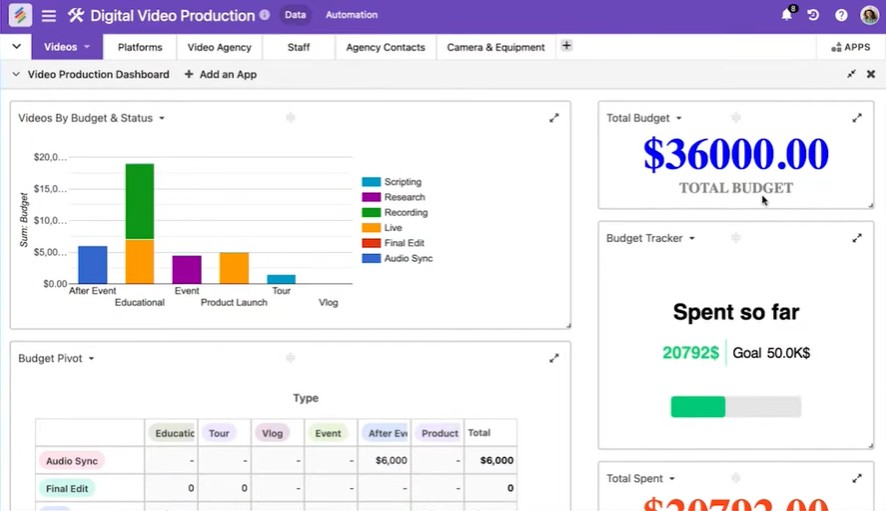Click the add new table plus icon
This screenshot has width=886, height=511.
567,46
